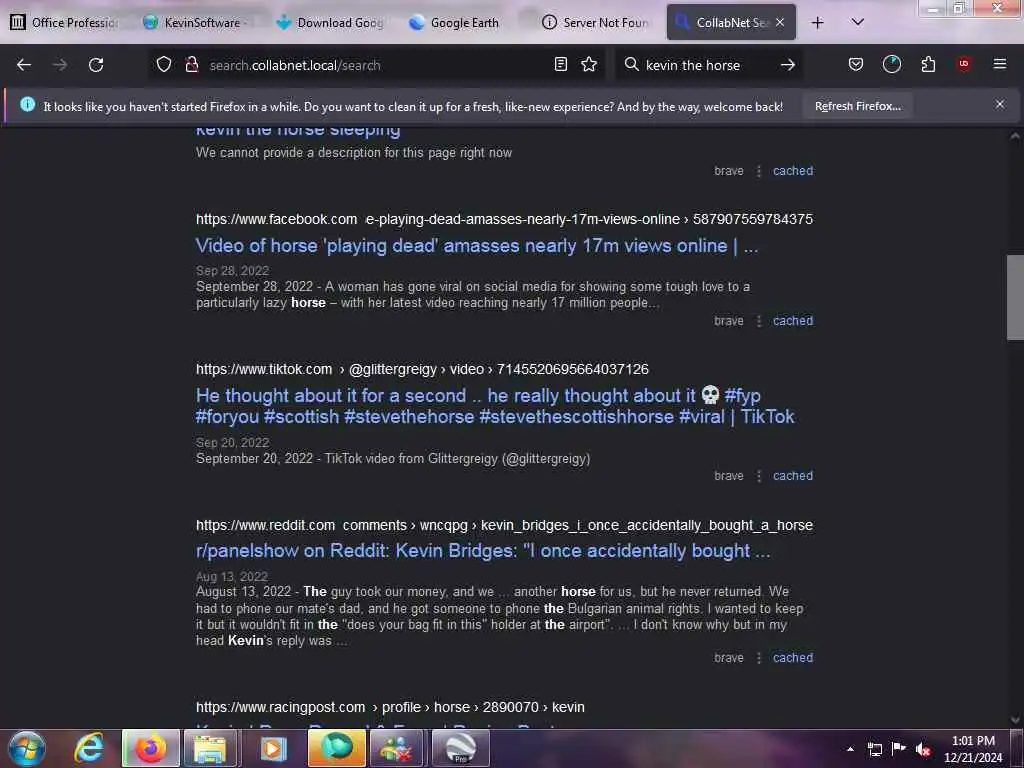Switch to the KevinSoftware tab
1024x768 pixels.
[x=196, y=22]
